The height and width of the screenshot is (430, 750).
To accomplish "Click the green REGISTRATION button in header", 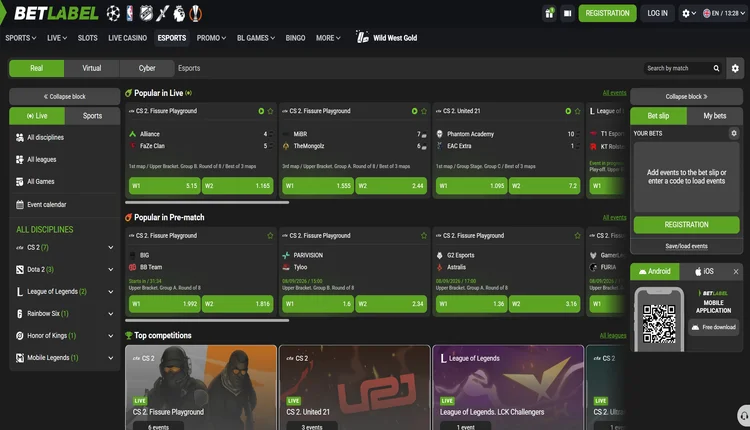I will pyautogui.click(x=607, y=13).
